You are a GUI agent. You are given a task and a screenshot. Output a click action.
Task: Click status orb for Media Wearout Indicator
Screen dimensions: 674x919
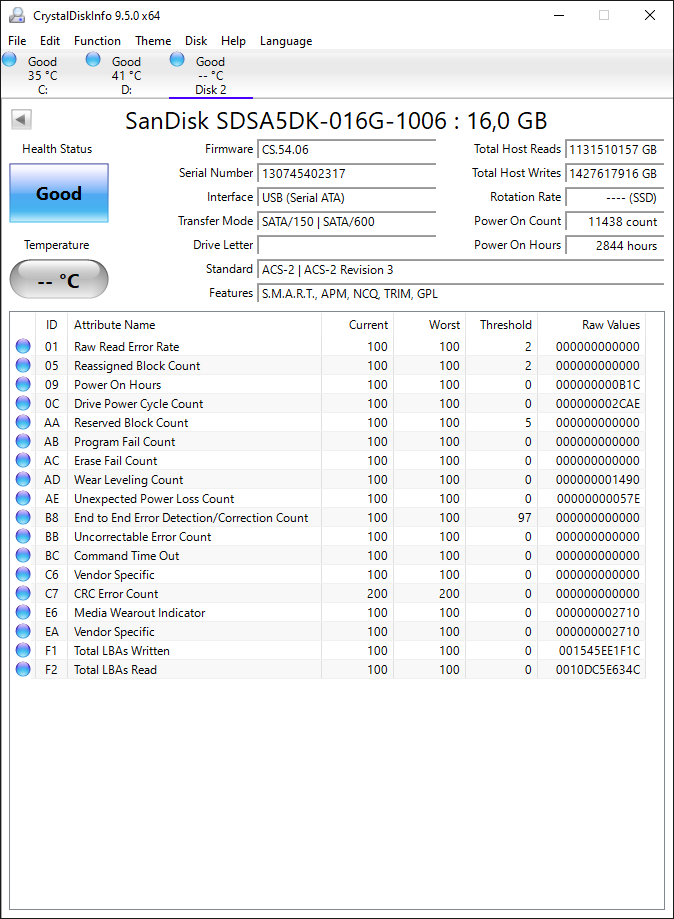click(23, 612)
